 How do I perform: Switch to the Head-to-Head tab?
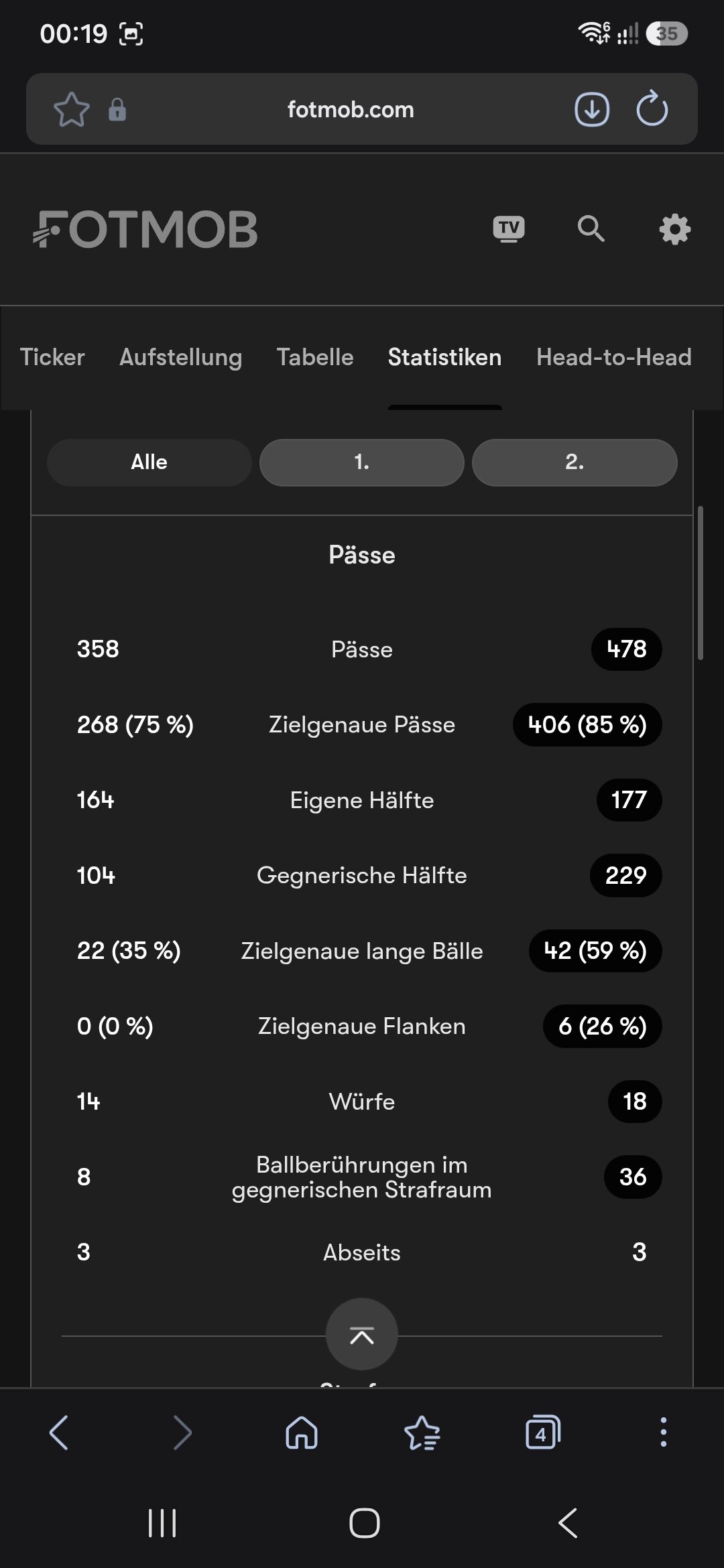click(x=614, y=357)
